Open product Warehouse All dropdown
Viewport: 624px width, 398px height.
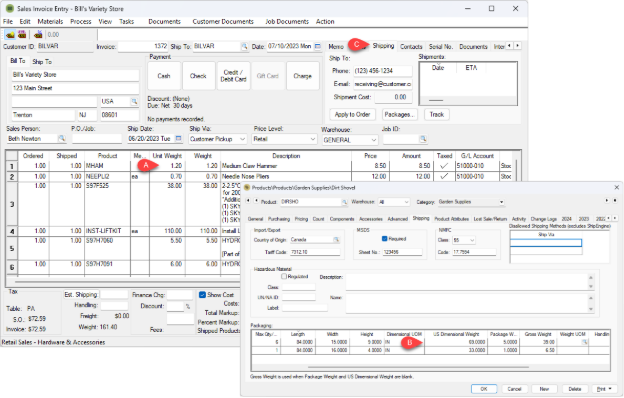pyautogui.click(x=406, y=202)
